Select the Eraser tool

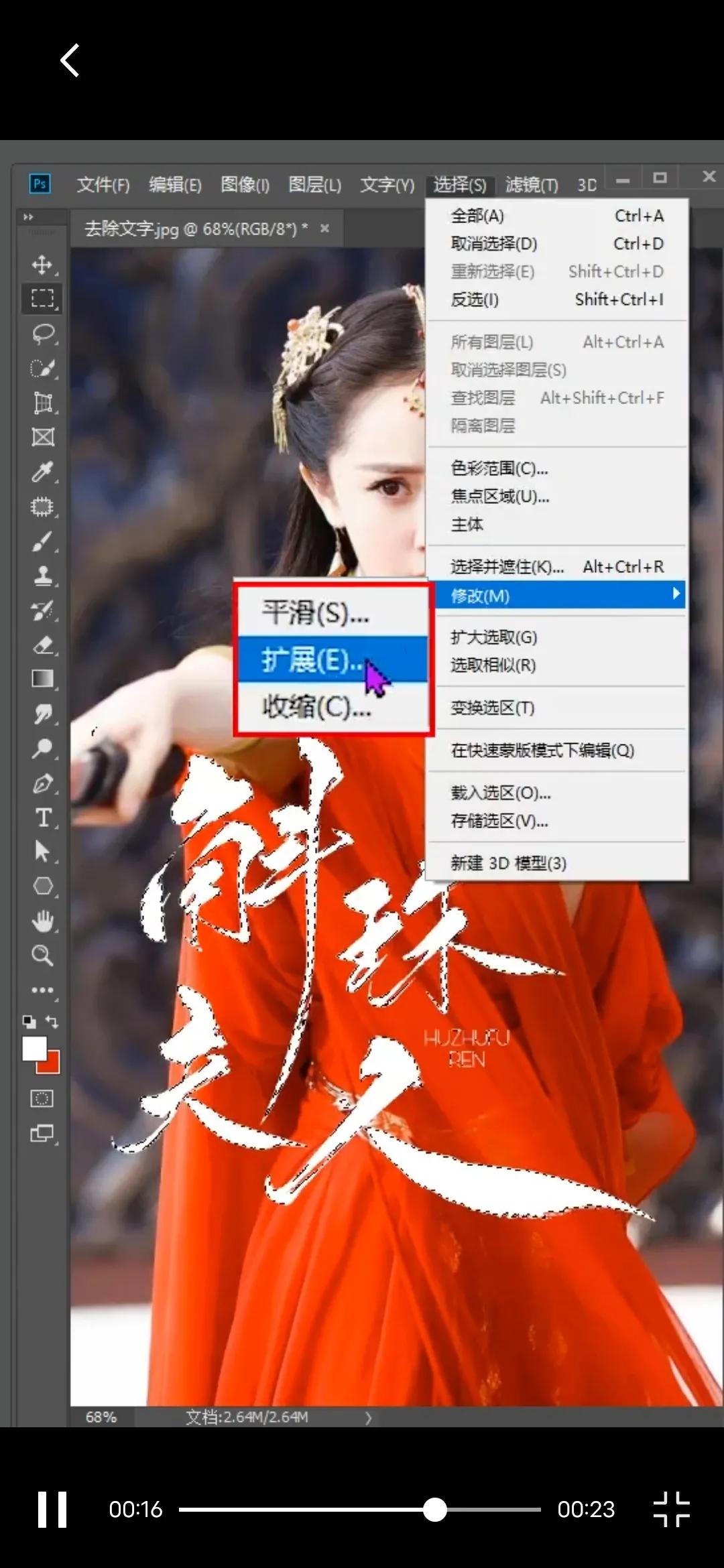point(43,645)
